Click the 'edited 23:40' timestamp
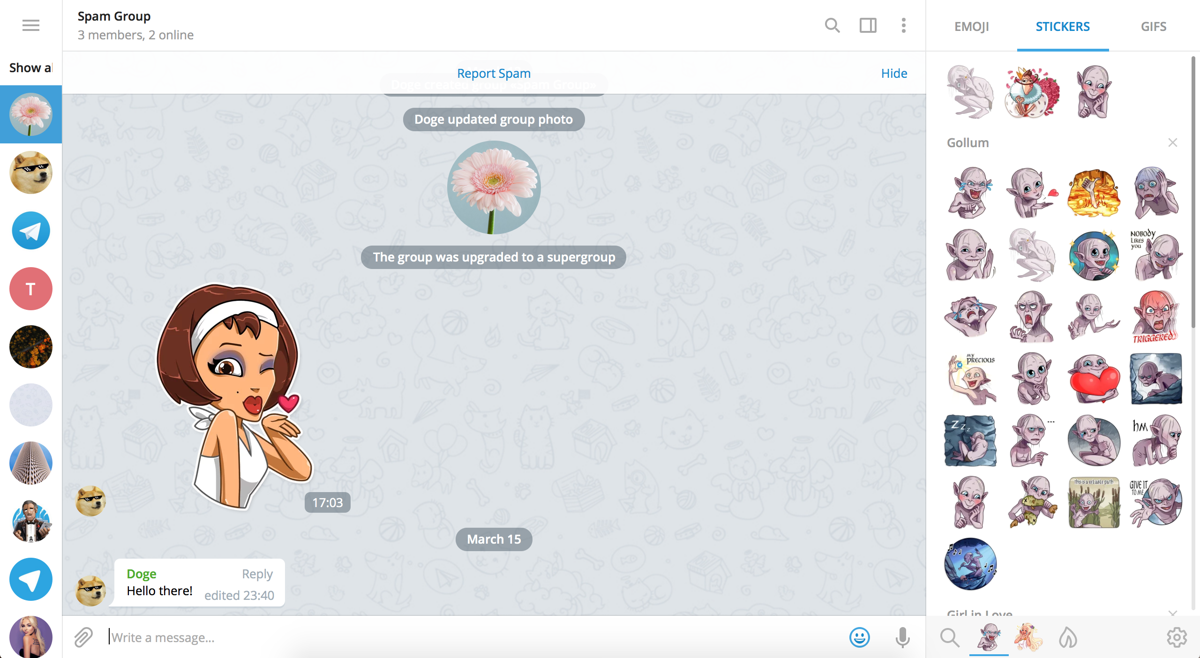 (239, 595)
